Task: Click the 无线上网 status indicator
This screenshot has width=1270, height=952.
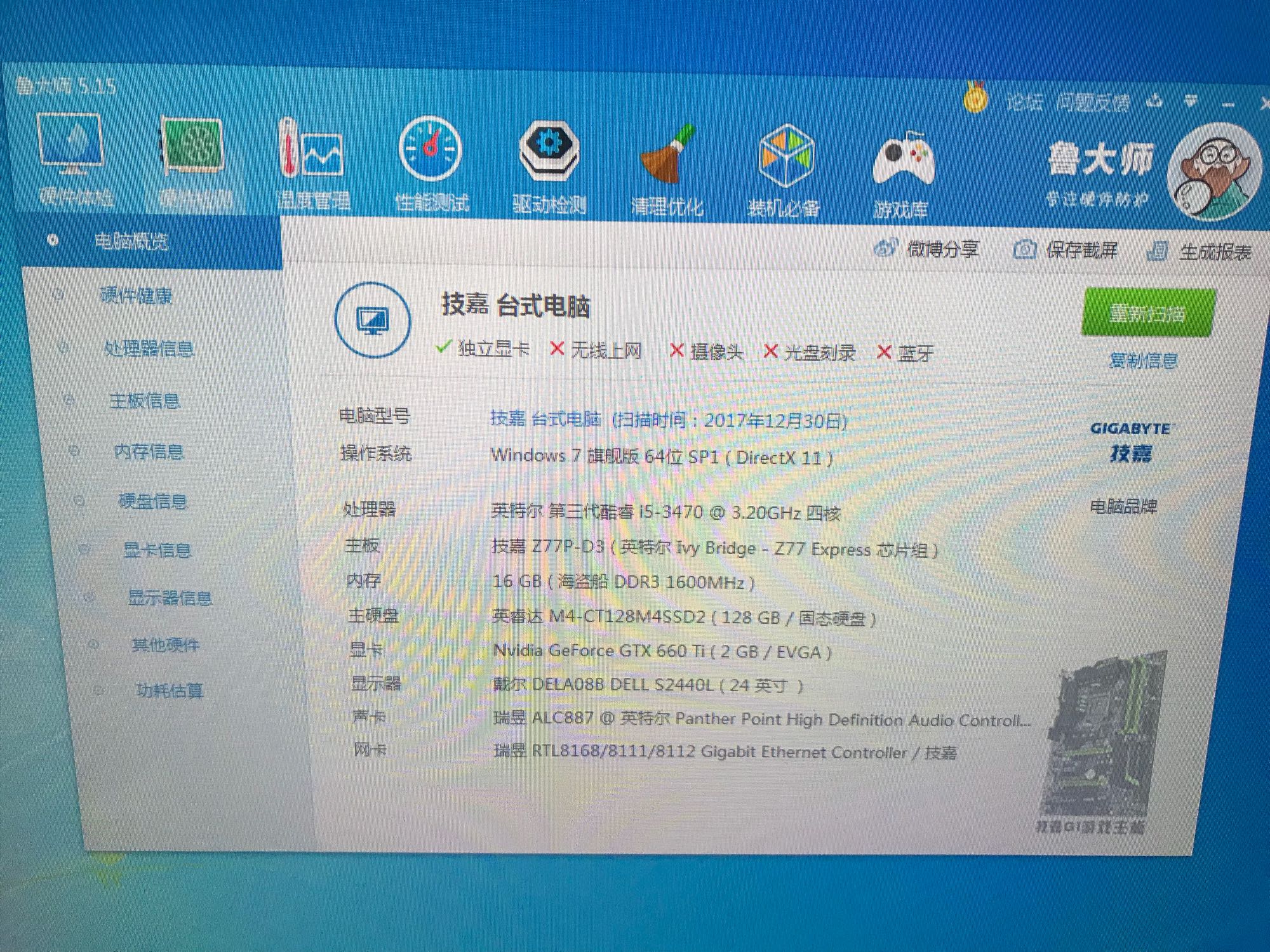Action: pyautogui.click(x=596, y=350)
